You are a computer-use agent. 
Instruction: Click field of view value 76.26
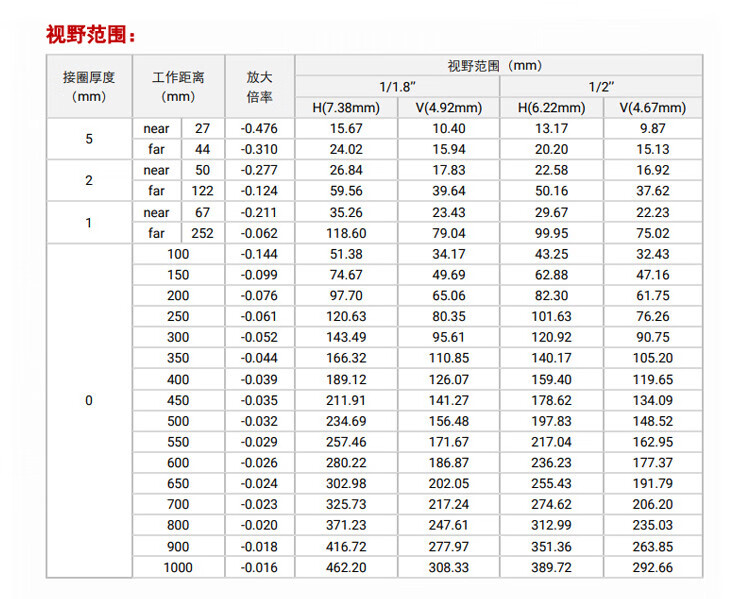[653, 316]
